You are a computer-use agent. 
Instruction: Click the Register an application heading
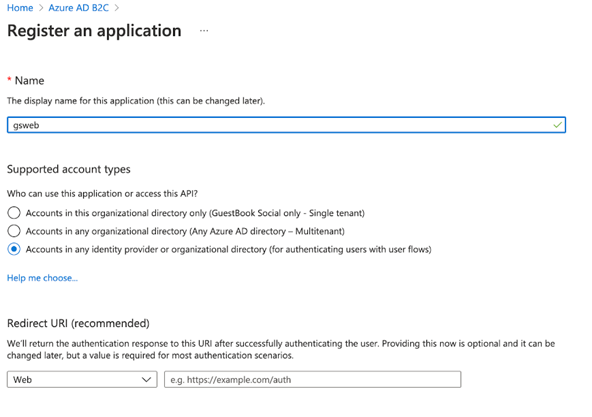[x=94, y=31]
